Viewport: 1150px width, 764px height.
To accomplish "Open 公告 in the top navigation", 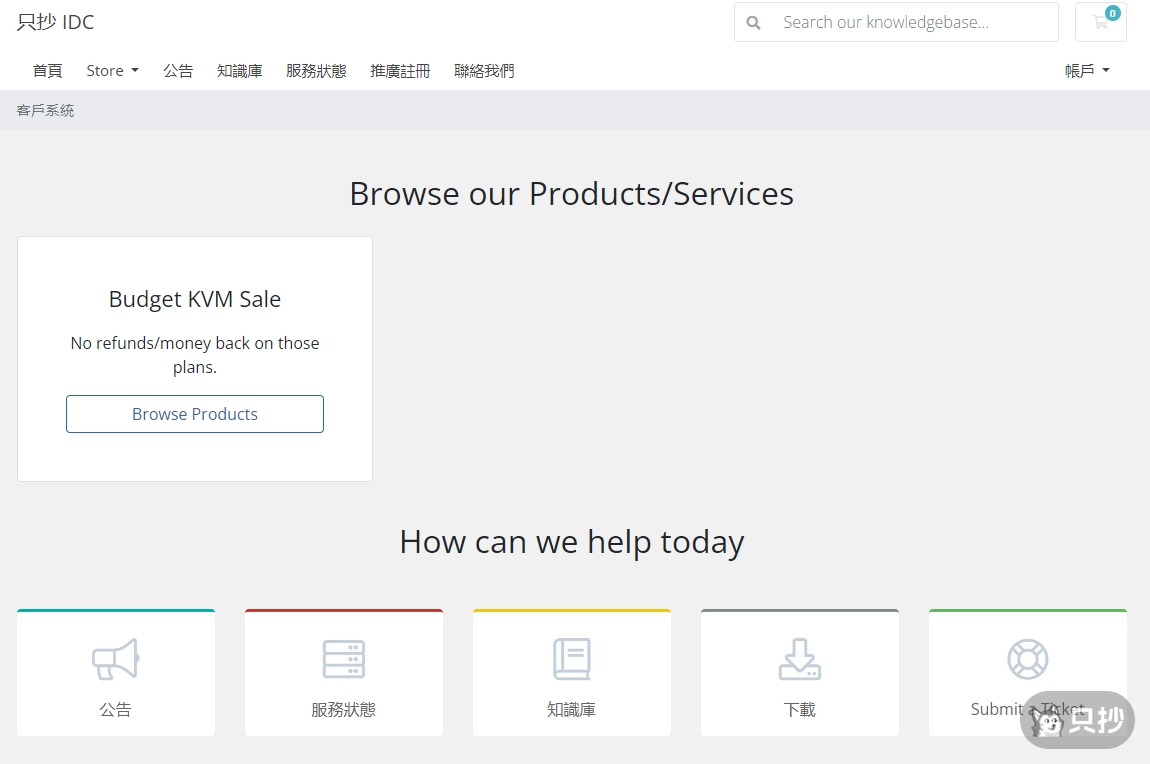I will [178, 71].
